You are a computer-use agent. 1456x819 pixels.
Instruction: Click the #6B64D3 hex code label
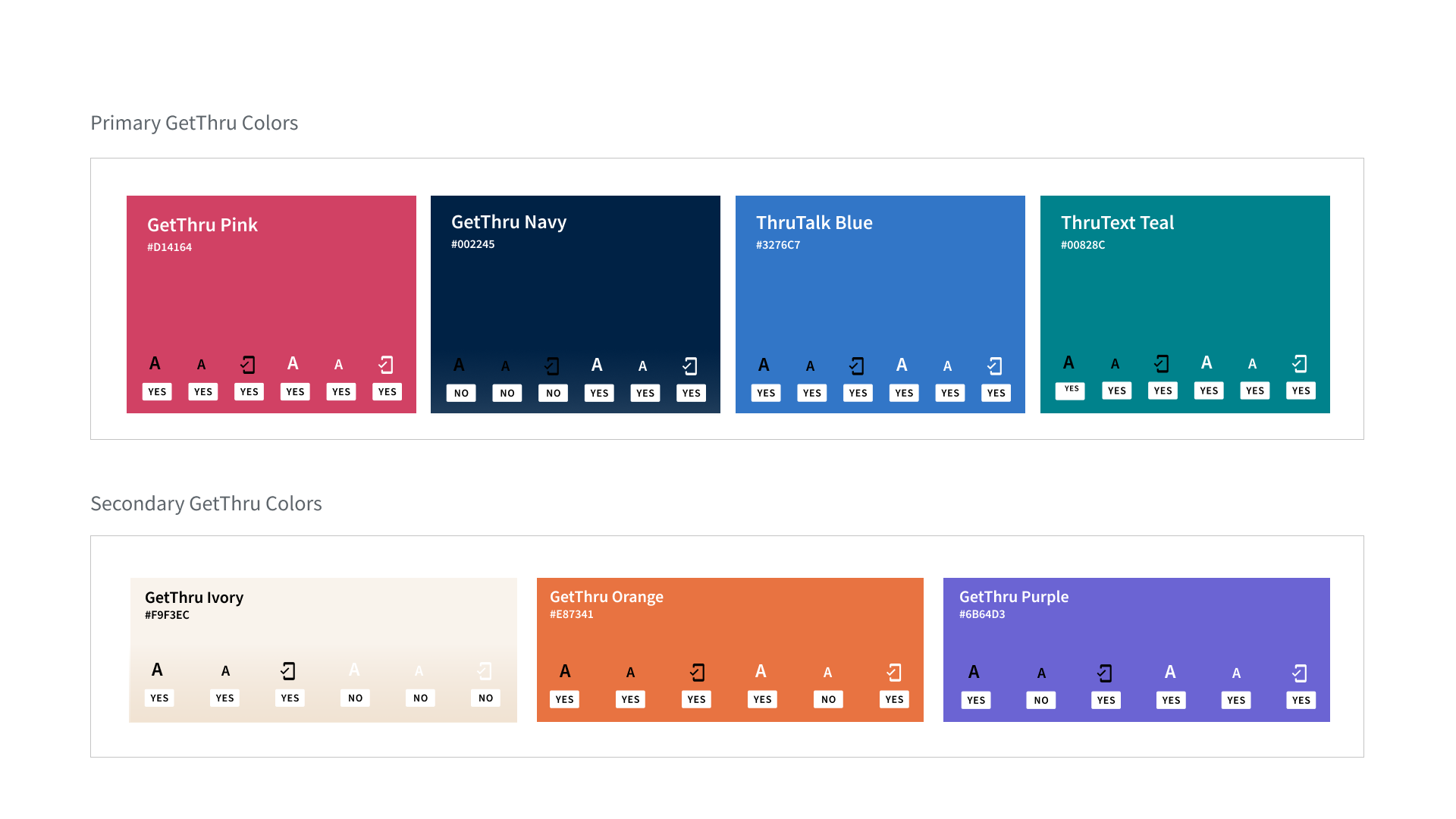coord(982,614)
